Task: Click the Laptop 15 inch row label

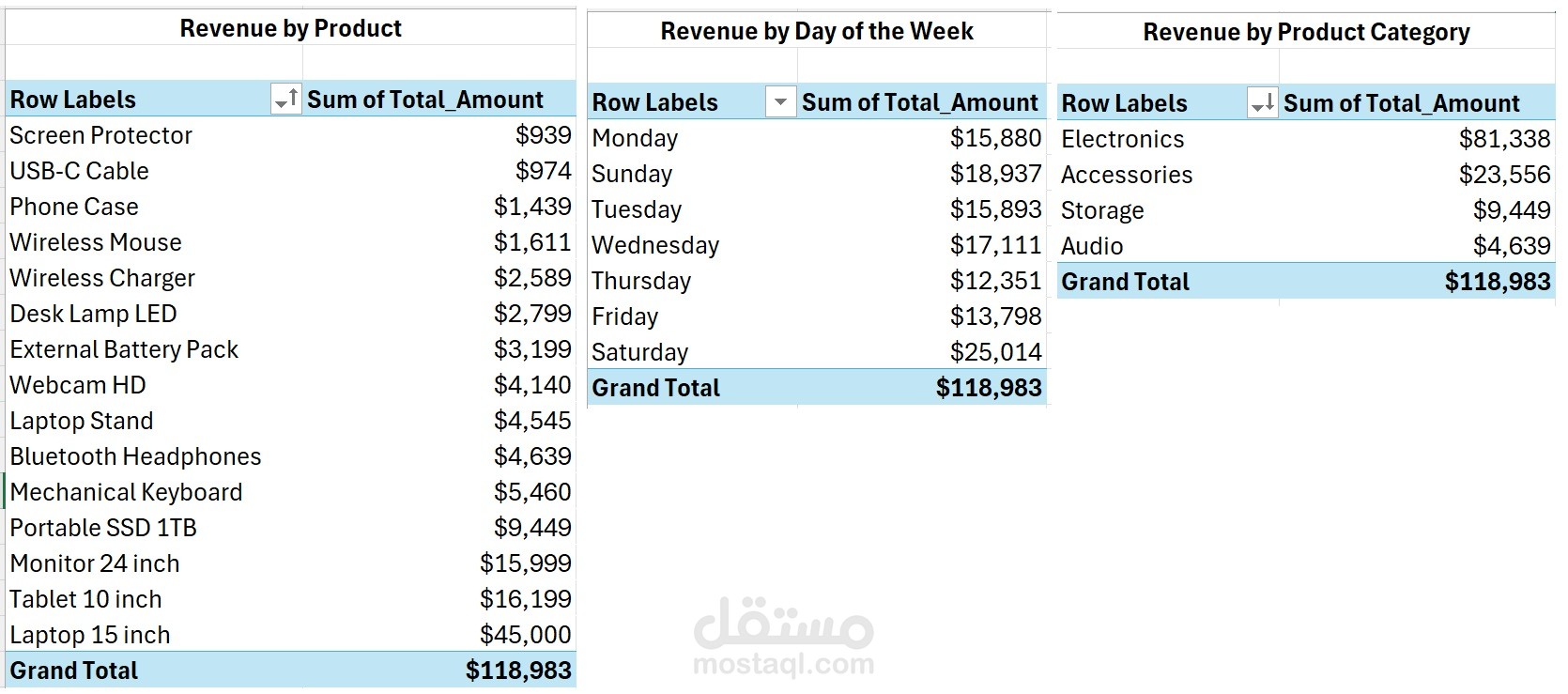Action: (x=90, y=635)
